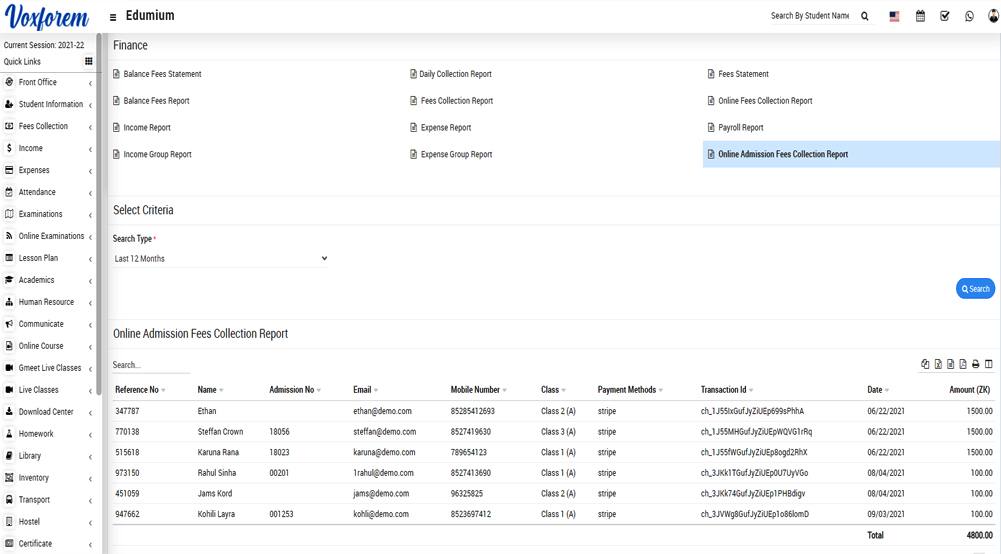
Task: Click the US flag language icon
Action: [x=894, y=17]
